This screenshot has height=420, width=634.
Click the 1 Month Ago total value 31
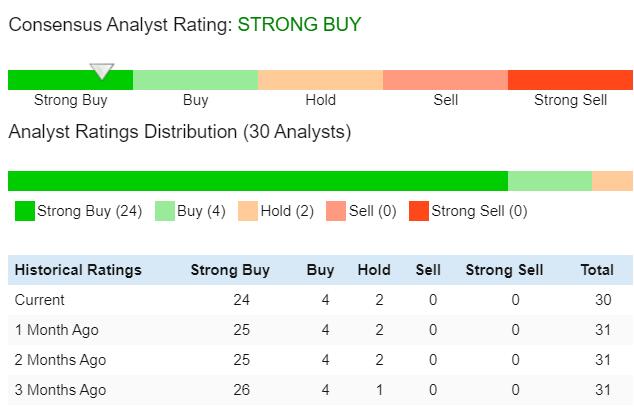603,330
